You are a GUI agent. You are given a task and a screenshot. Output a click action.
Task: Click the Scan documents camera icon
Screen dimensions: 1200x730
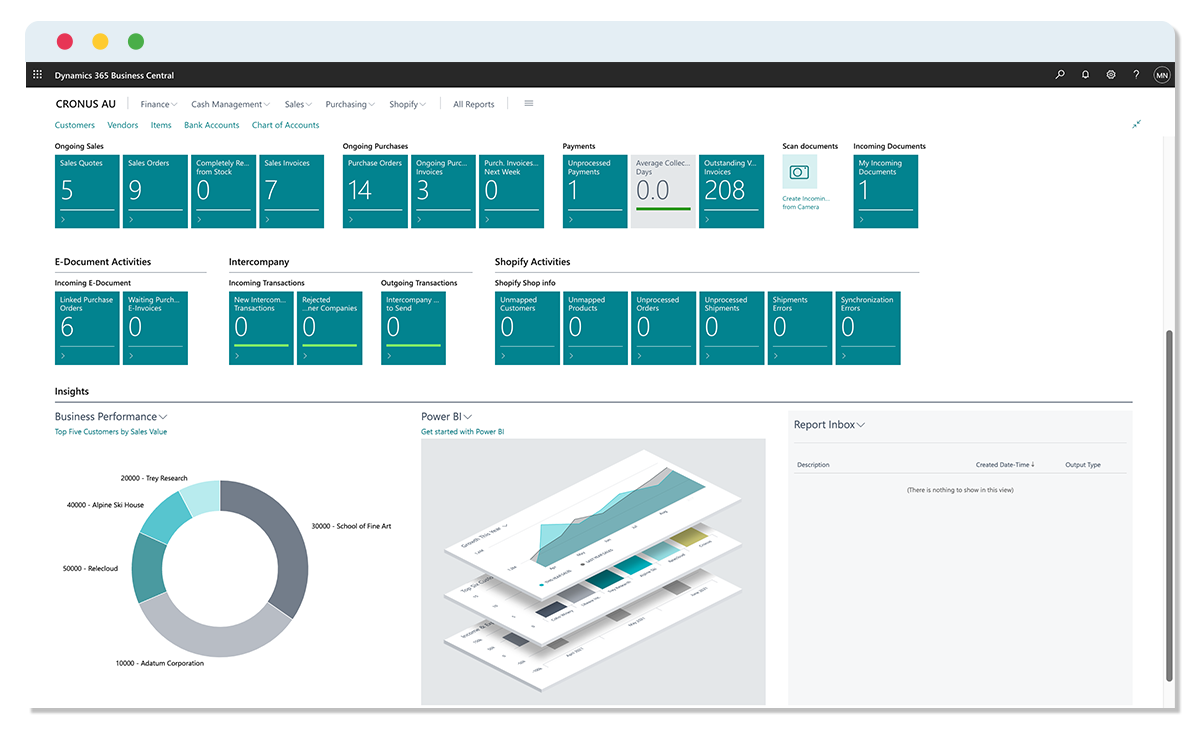[799, 172]
